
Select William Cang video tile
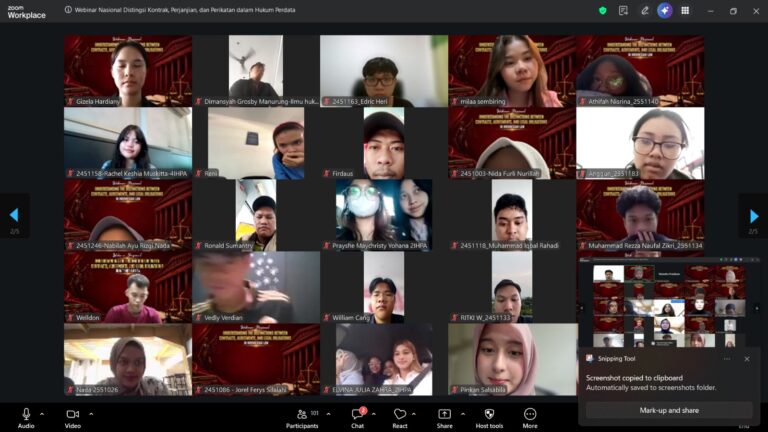[384, 287]
